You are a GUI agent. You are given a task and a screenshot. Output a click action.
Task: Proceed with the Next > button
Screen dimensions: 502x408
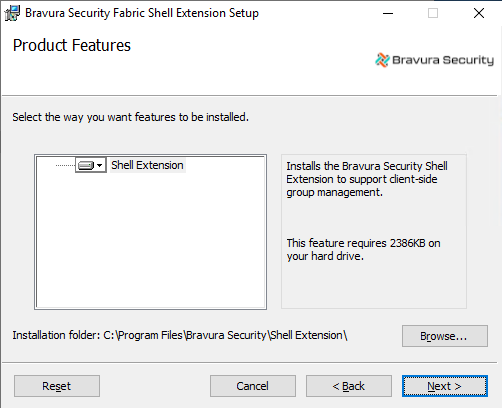coord(445,386)
